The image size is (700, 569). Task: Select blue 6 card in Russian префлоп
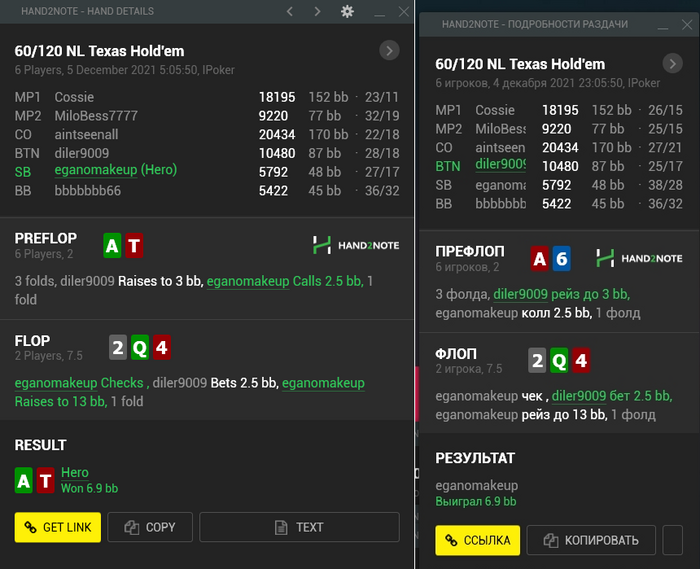(562, 258)
